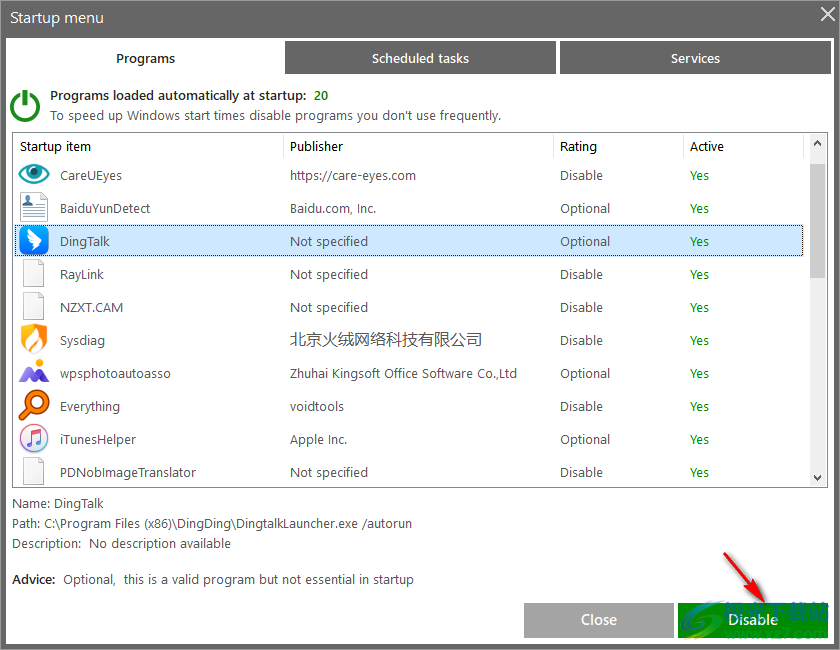Close the Startup menu window
The image size is (840, 650).
827,14
